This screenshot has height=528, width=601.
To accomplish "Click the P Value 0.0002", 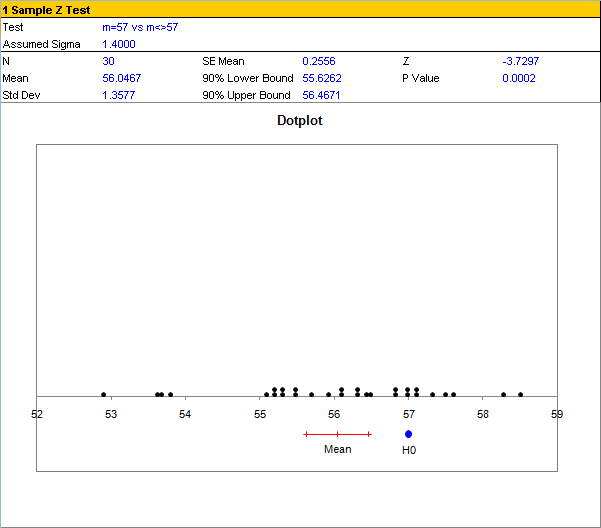I will point(519,78).
